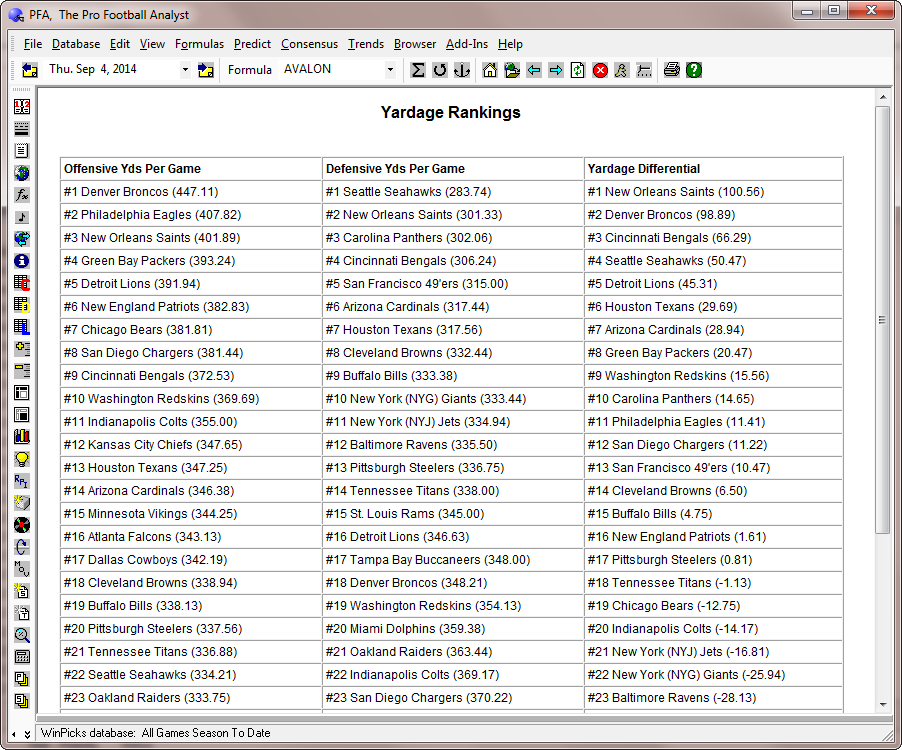Image resolution: width=902 pixels, height=750 pixels.
Task: Click #12 Kansas City Chiefs (347.65) cell
Action: [191, 445]
